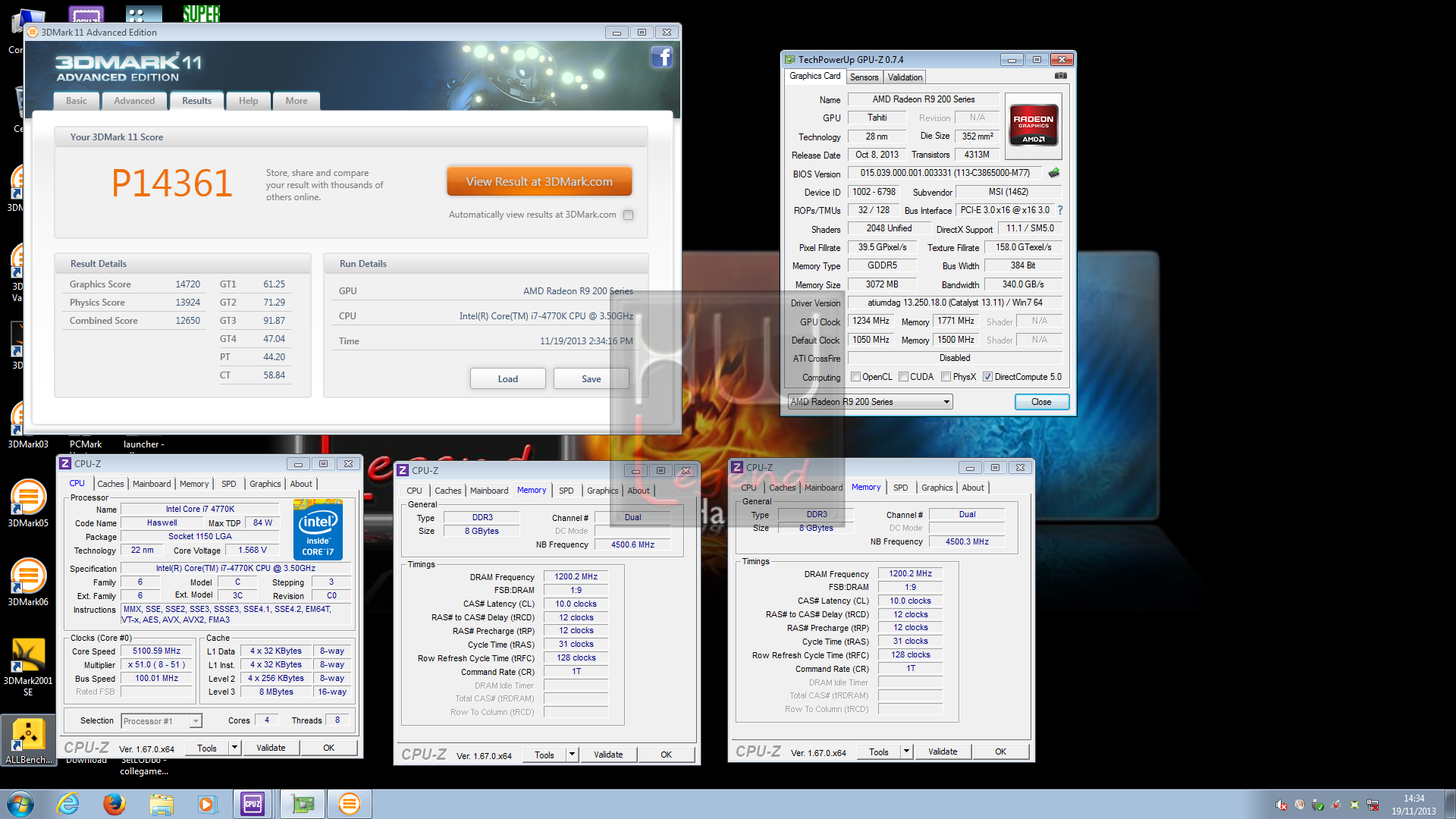
Task: Switch to 3DMark 11 via its taskbar button
Action: pyautogui.click(x=349, y=804)
